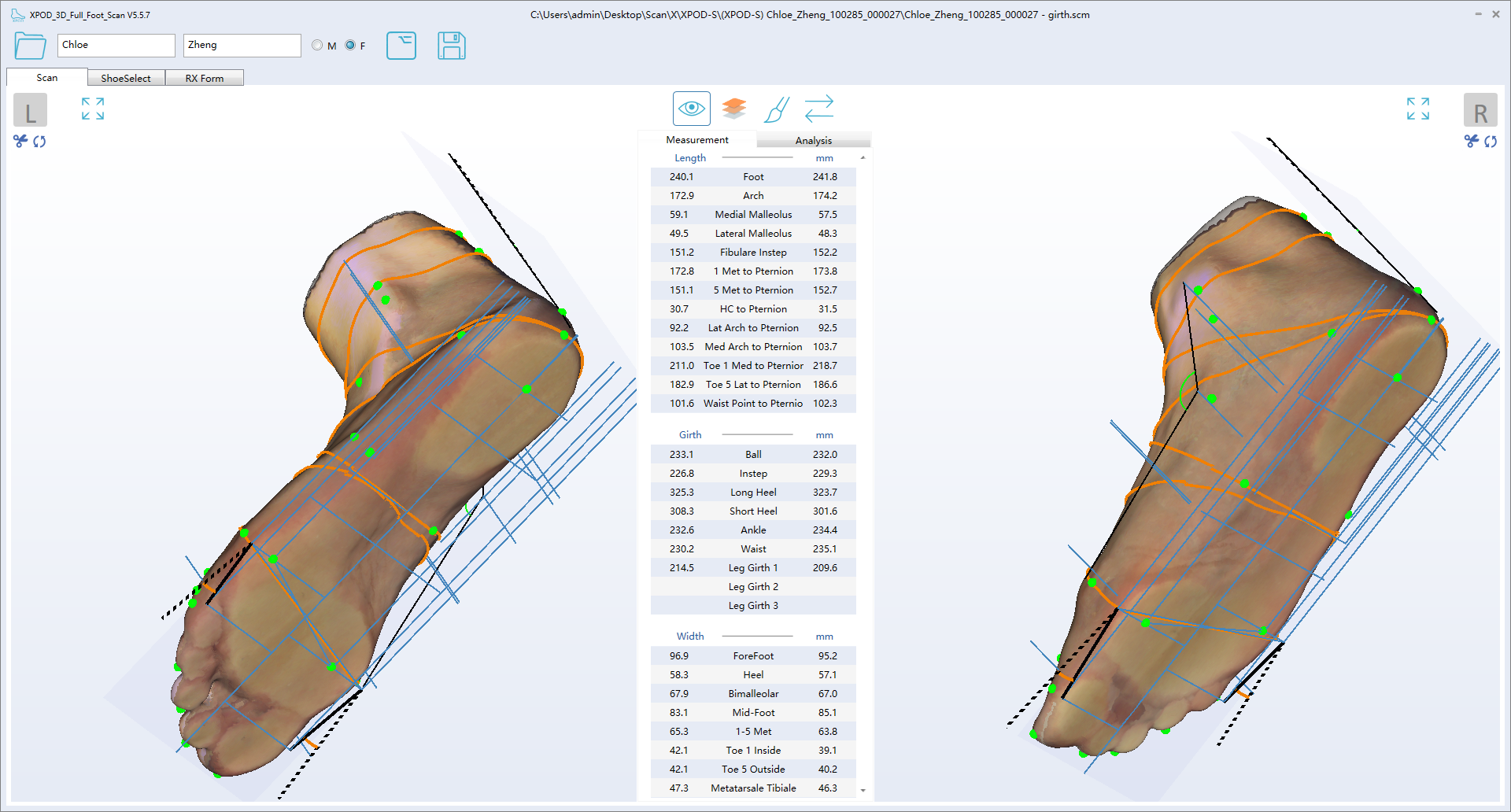Switch to the ShoeSelect tab
Viewport: 1511px width, 812px height.
[126, 78]
